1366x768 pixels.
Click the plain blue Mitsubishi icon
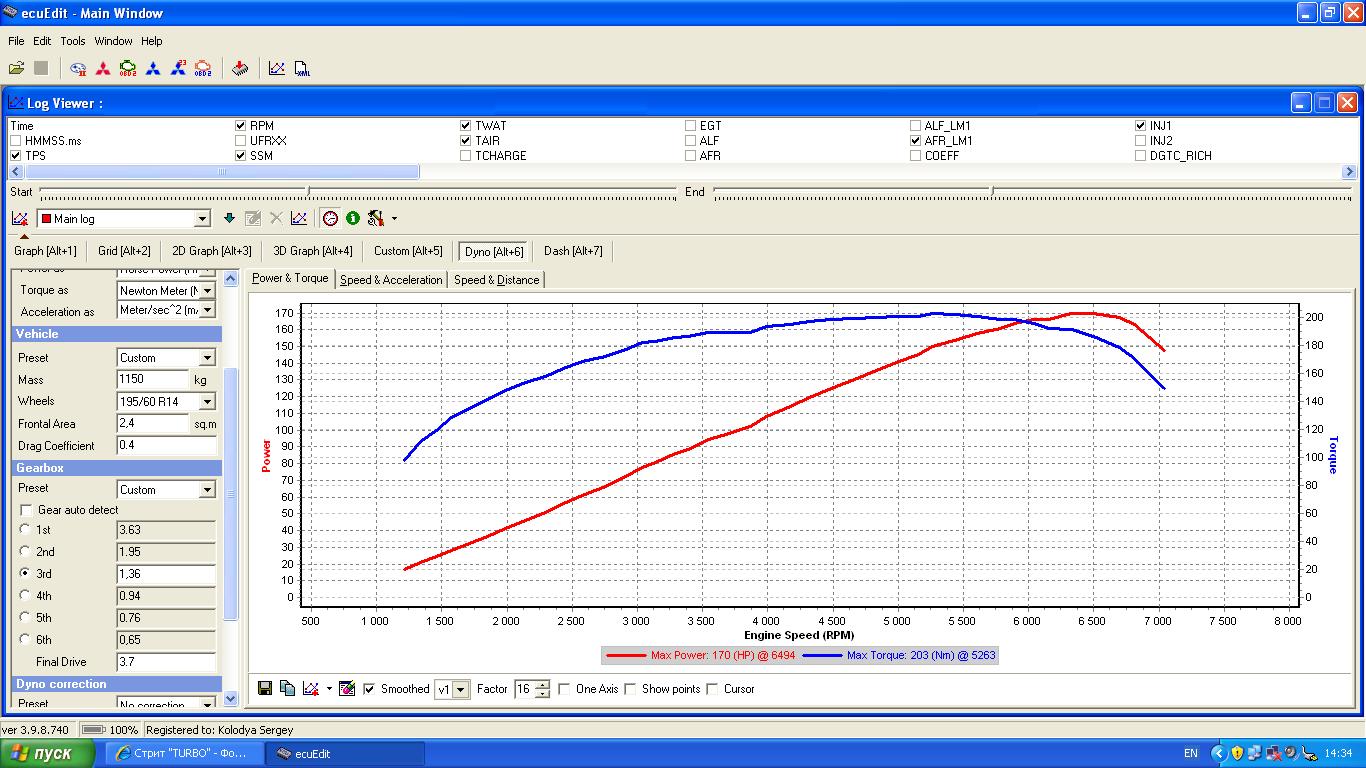click(153, 68)
